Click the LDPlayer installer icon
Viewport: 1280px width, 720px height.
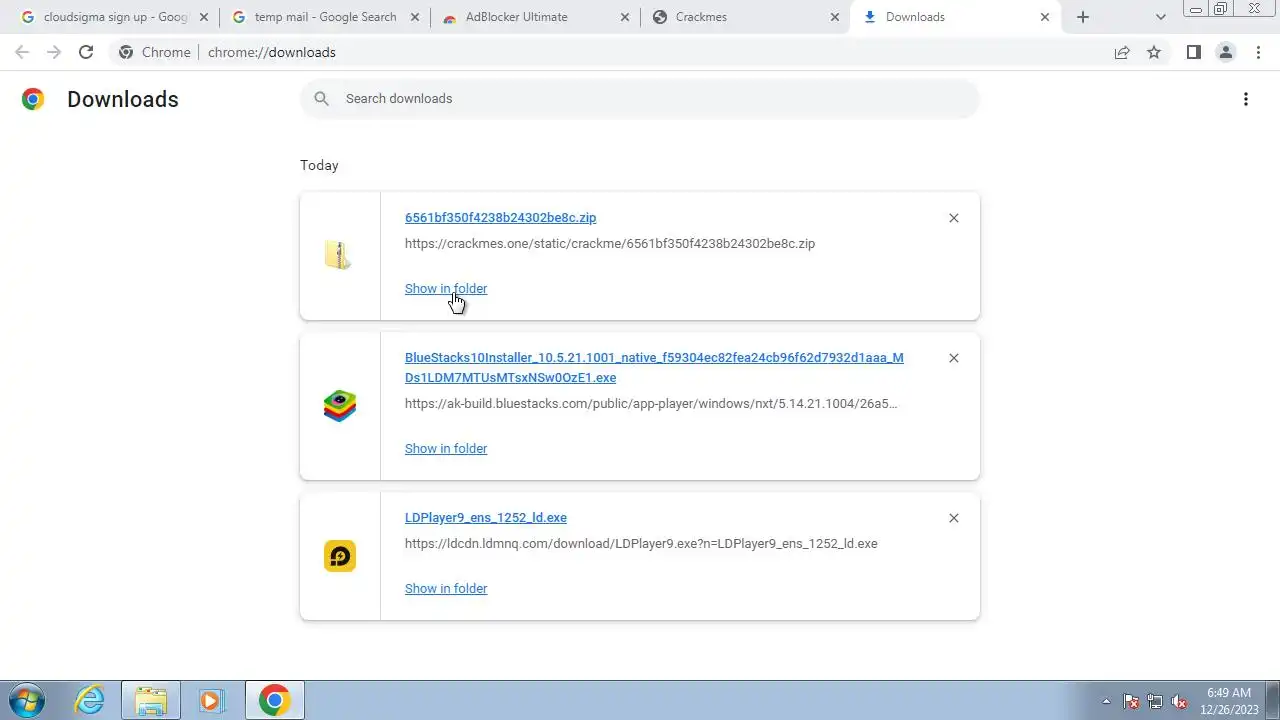point(340,556)
